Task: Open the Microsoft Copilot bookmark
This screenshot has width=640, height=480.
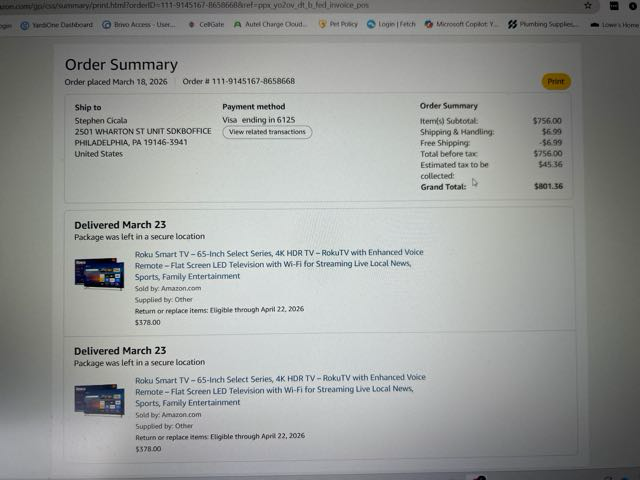Action: (x=461, y=24)
